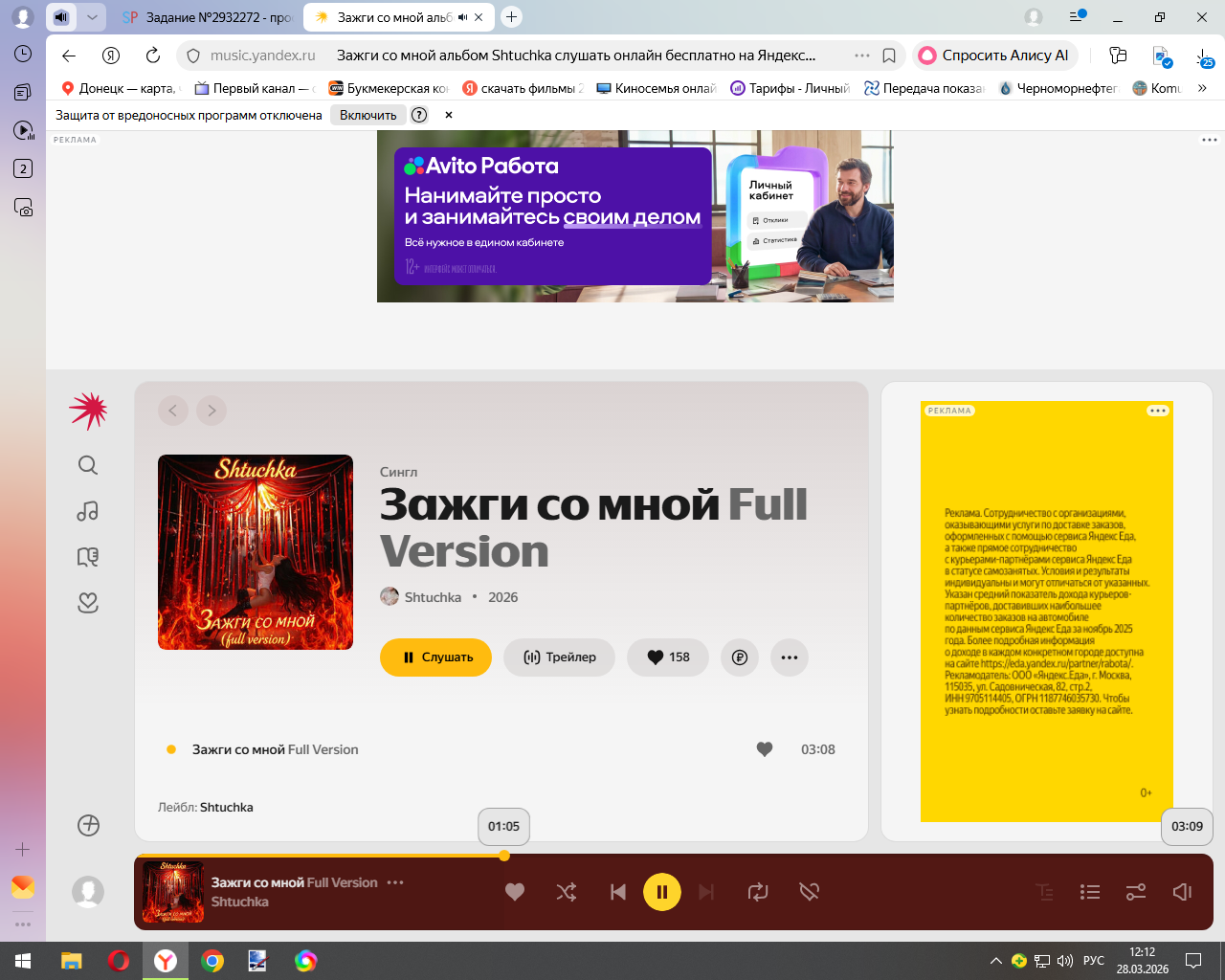Click the volume speaker icon in player
1225x980 pixels.
pos(1182,892)
